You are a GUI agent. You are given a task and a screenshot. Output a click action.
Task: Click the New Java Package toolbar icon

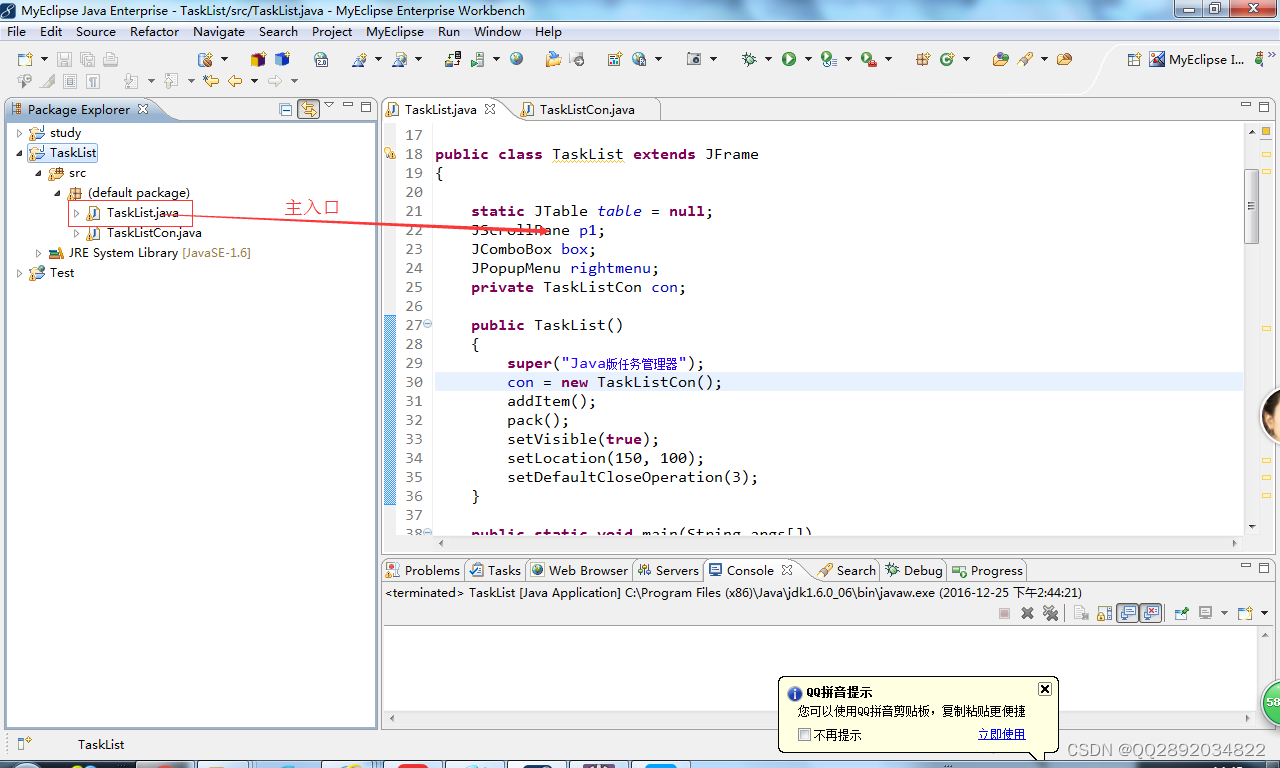[x=923, y=60]
